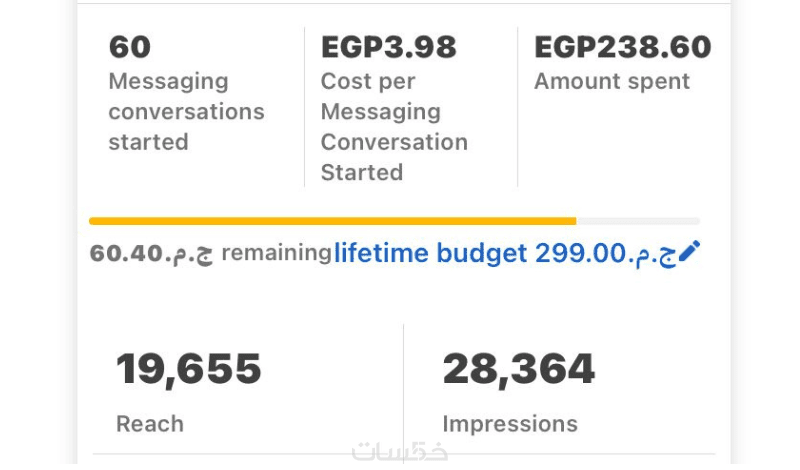Viewport: 800px width, 470px height.
Task: Open the lifetime budget link
Action: (x=430, y=253)
